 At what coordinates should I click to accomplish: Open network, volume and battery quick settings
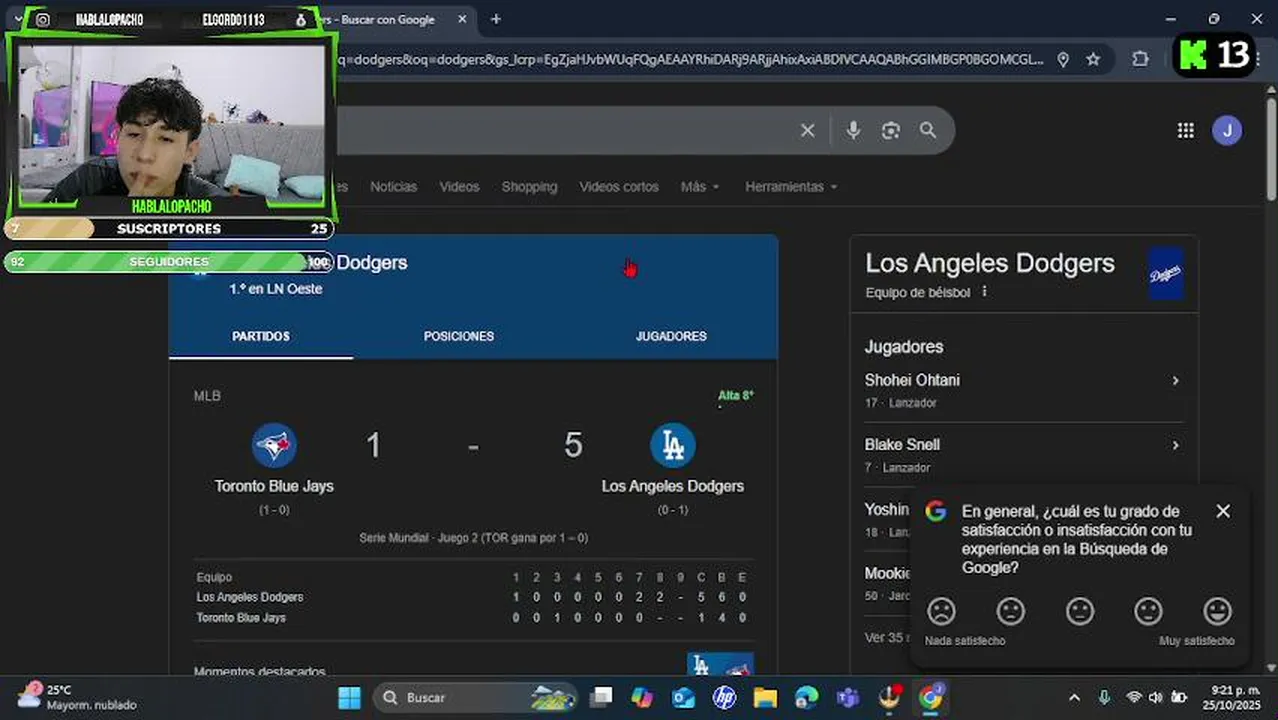point(1156,697)
